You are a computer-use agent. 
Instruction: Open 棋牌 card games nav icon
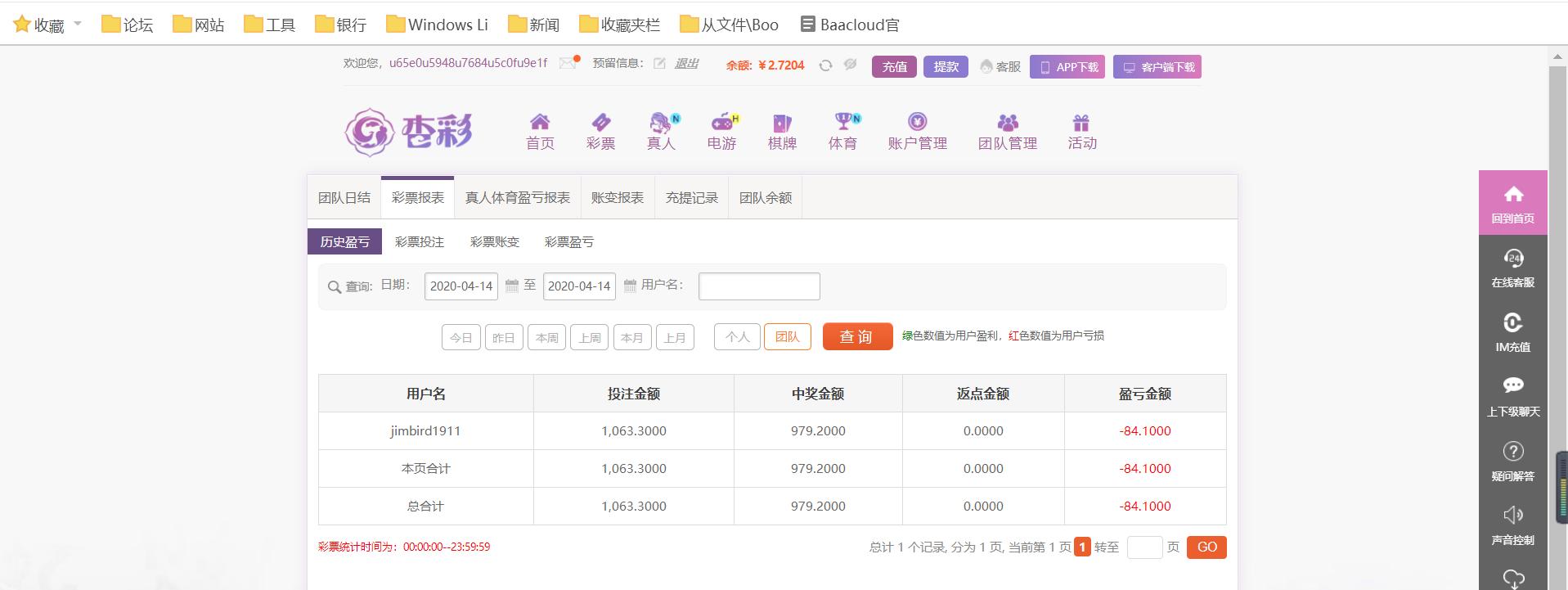click(x=782, y=132)
